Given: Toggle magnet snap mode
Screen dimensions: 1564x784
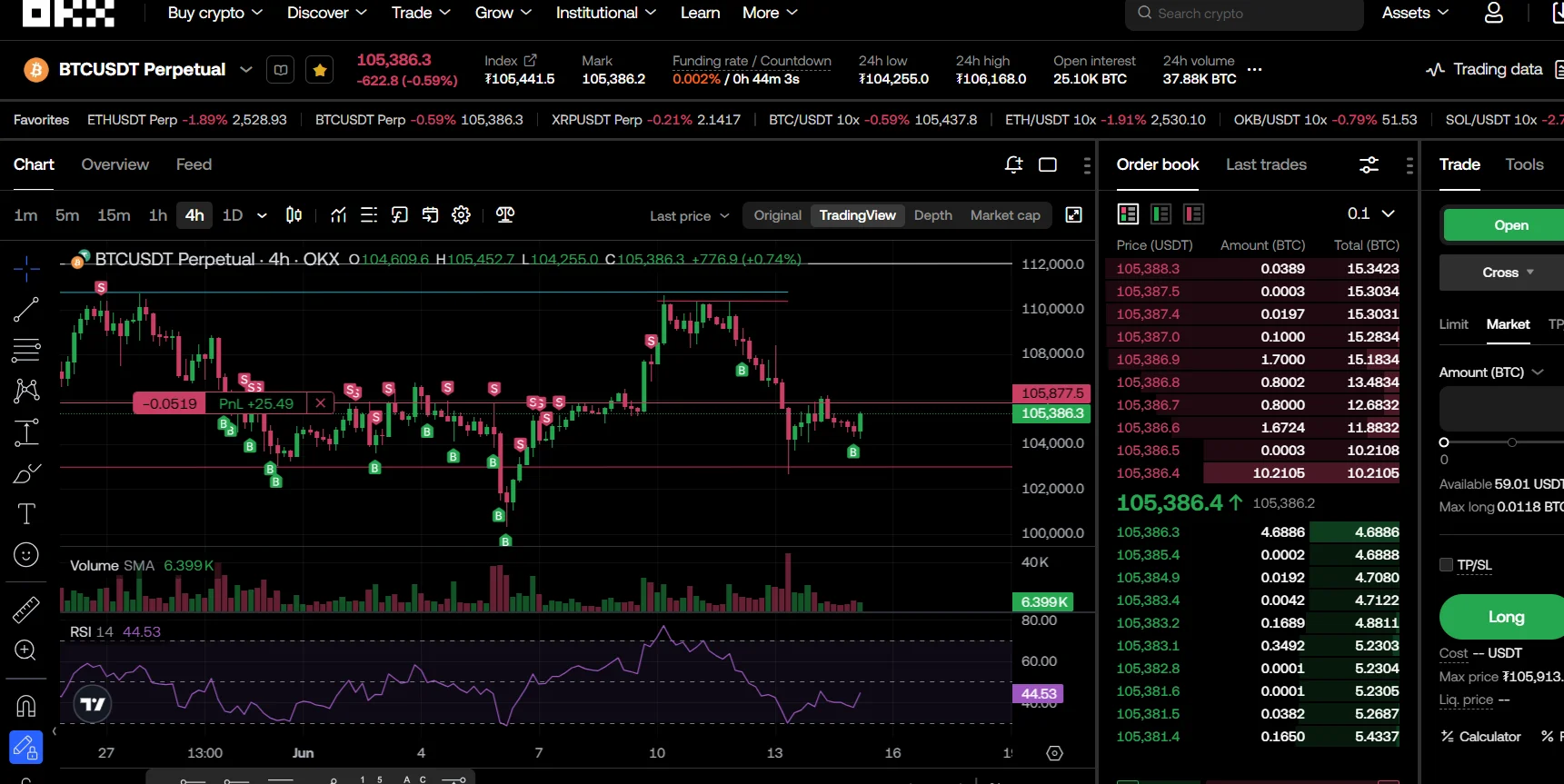Looking at the screenshot, I should (x=26, y=705).
